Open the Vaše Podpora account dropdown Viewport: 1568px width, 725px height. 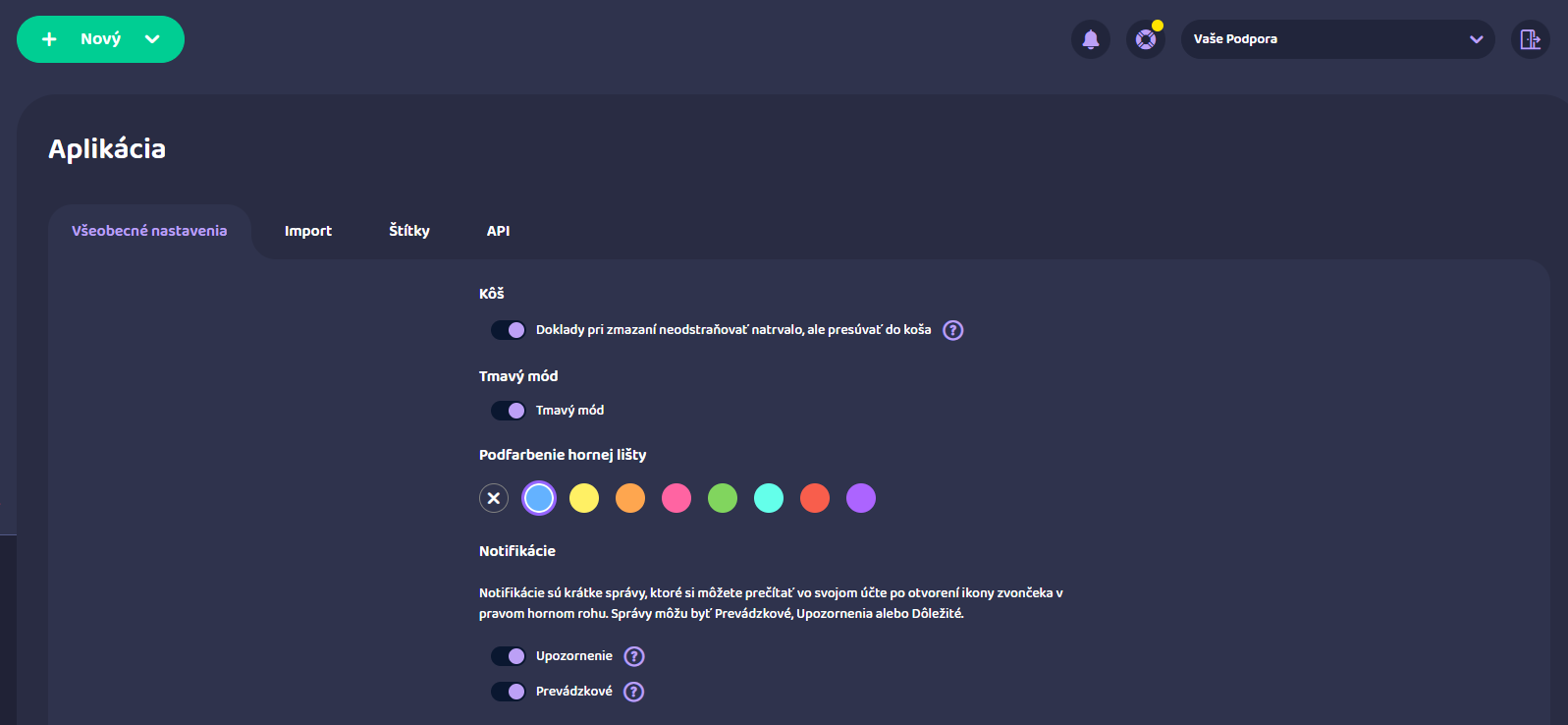[x=1337, y=39]
